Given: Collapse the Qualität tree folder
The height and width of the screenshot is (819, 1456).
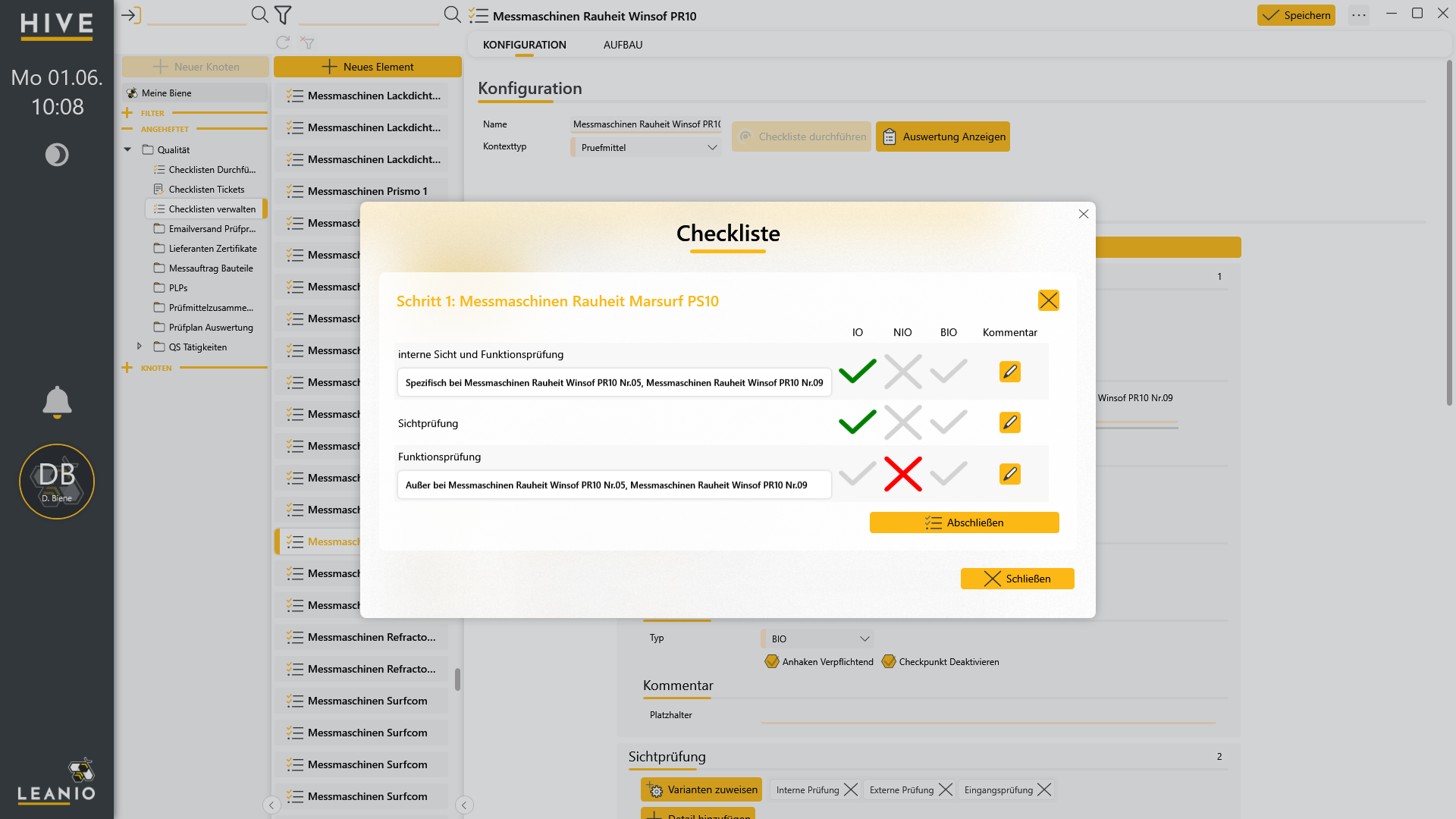Looking at the screenshot, I should (127, 149).
